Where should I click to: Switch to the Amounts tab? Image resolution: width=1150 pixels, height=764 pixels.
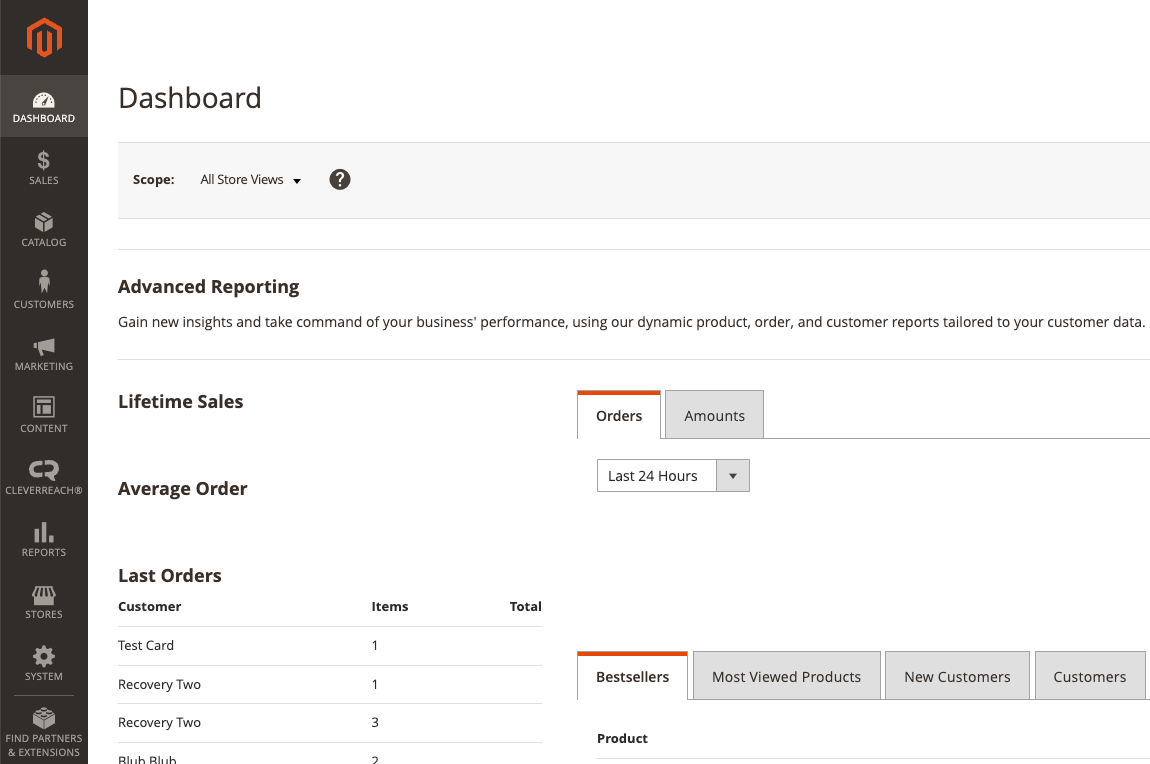click(714, 416)
